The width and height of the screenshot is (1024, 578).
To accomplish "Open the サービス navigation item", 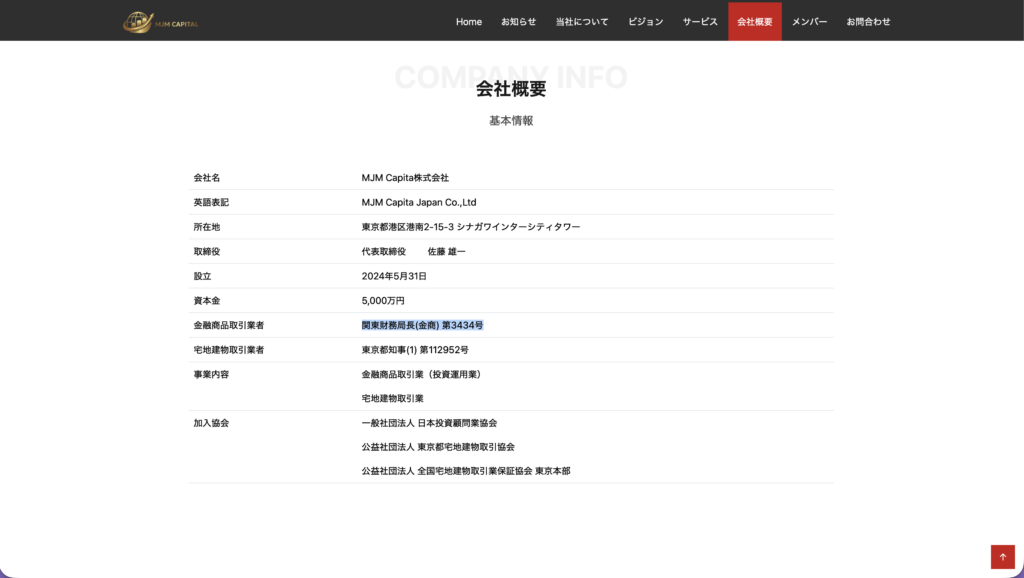I will 700,22.
